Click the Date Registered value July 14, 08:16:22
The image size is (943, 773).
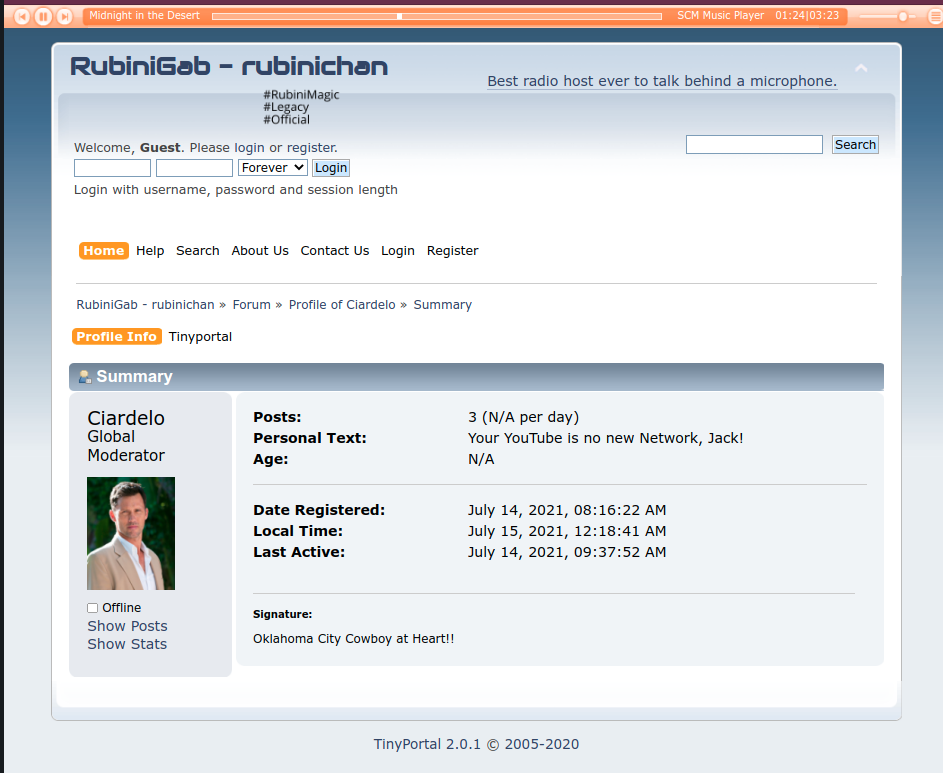567,511
